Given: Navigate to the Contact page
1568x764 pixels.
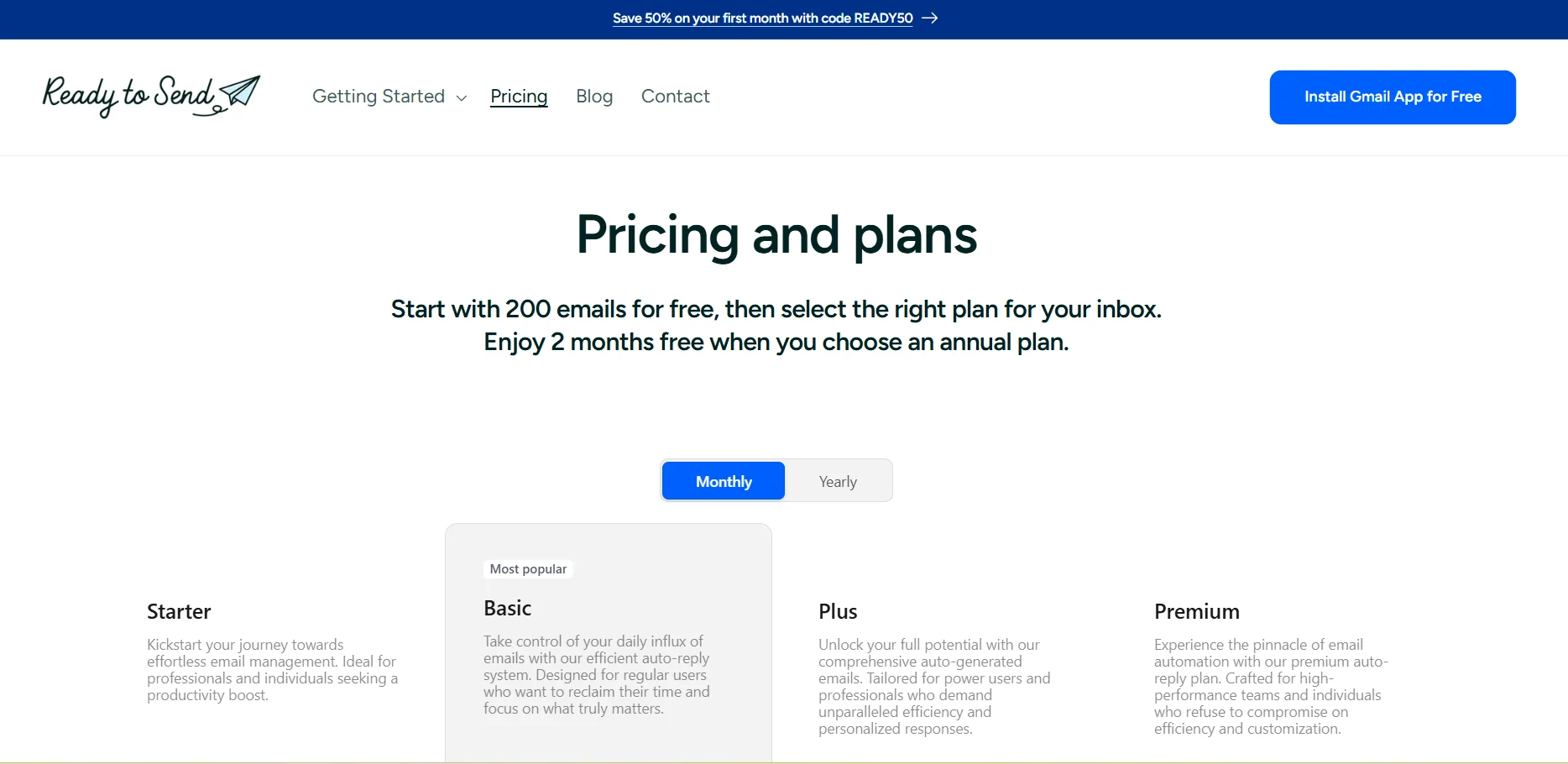Looking at the screenshot, I should (675, 97).
